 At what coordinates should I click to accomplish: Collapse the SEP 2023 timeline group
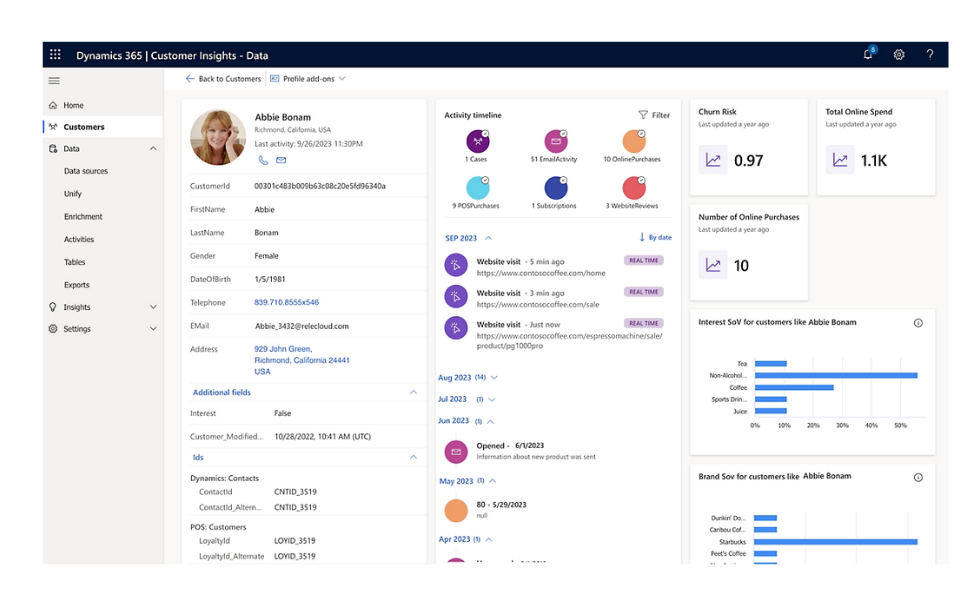pos(489,238)
